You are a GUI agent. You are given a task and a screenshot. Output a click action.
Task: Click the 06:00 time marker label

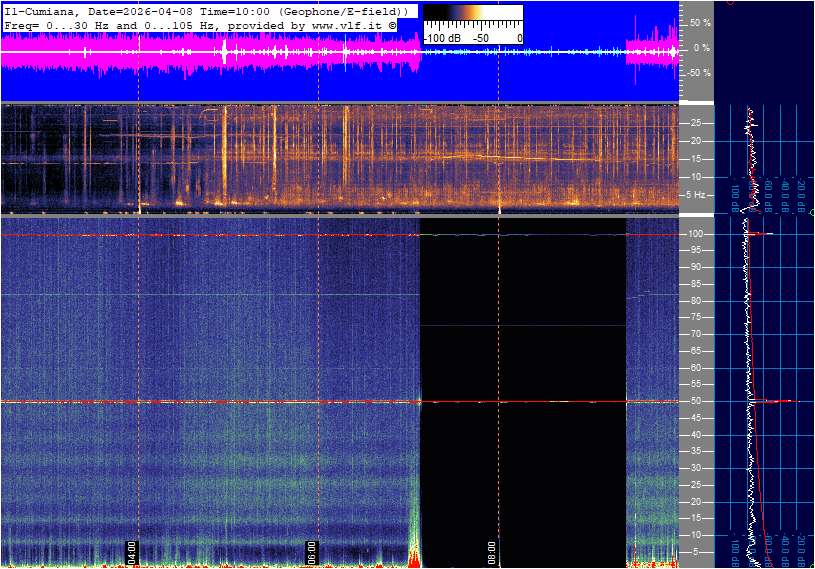(x=311, y=553)
